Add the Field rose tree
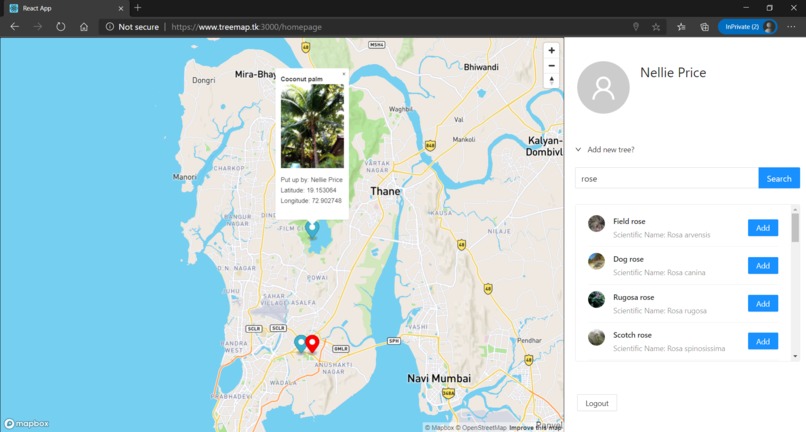 [x=763, y=228]
